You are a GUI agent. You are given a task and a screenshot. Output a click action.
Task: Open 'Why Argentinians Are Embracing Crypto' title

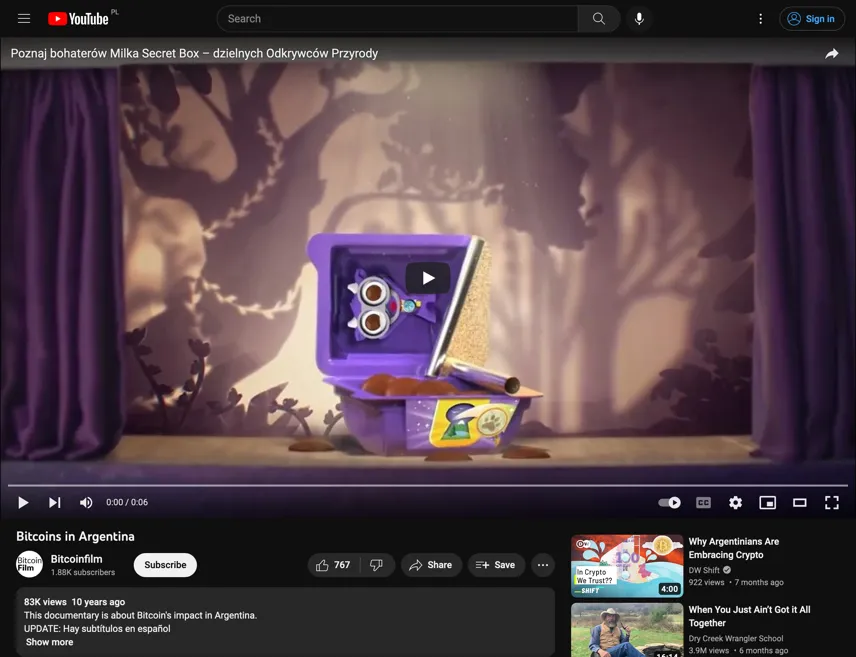tap(734, 548)
